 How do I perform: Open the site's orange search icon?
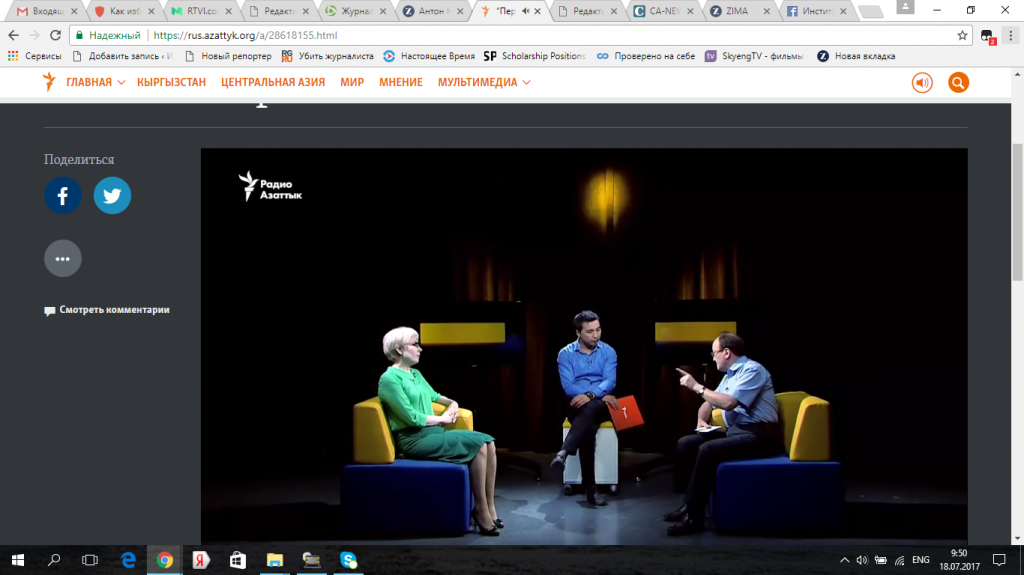(958, 83)
